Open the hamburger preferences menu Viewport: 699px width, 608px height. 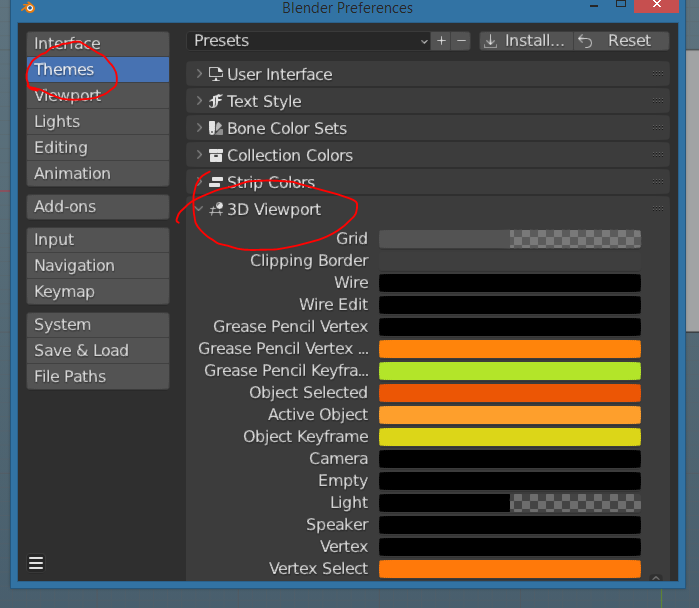(36, 563)
